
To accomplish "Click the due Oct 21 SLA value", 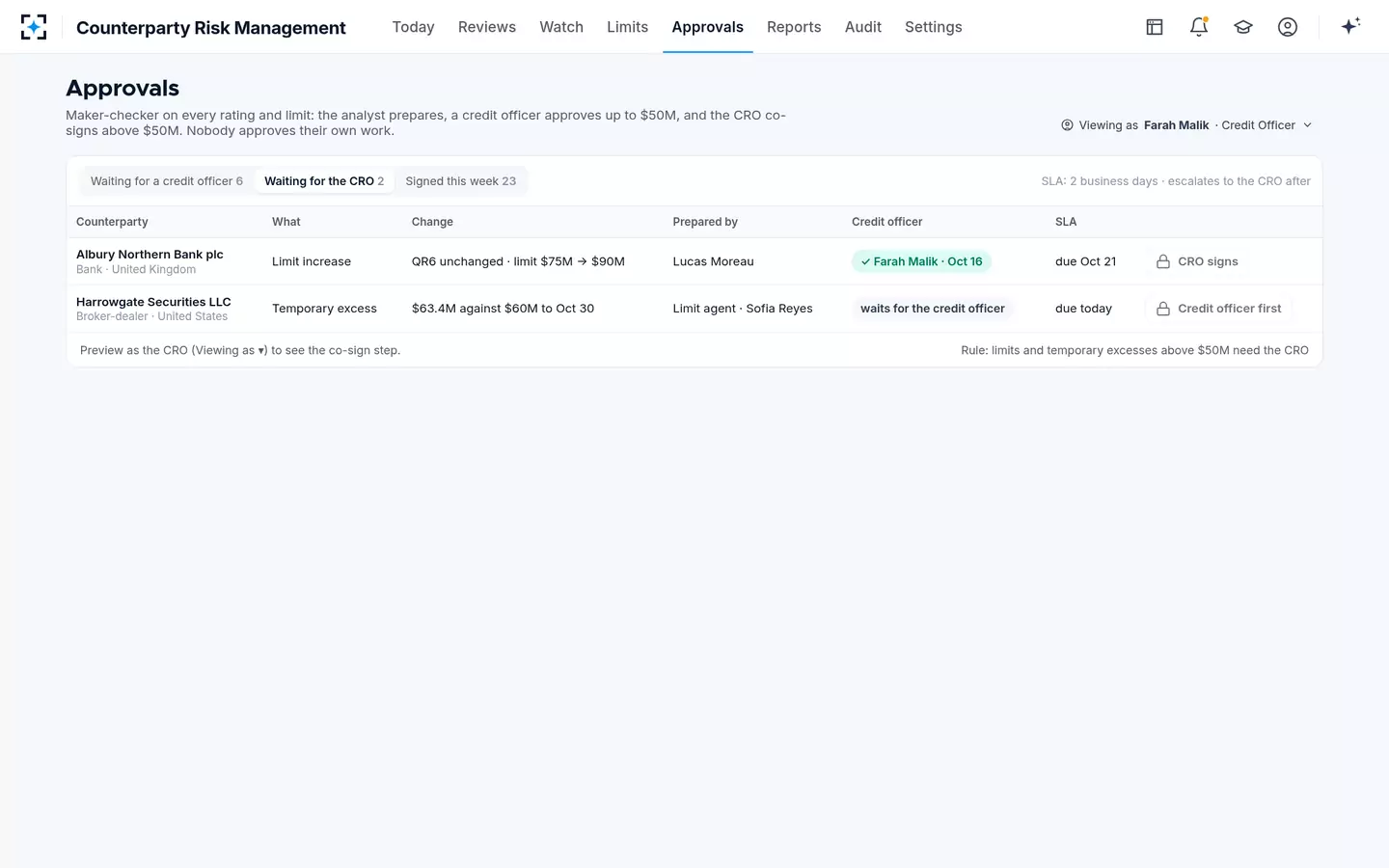I will pyautogui.click(x=1085, y=261).
